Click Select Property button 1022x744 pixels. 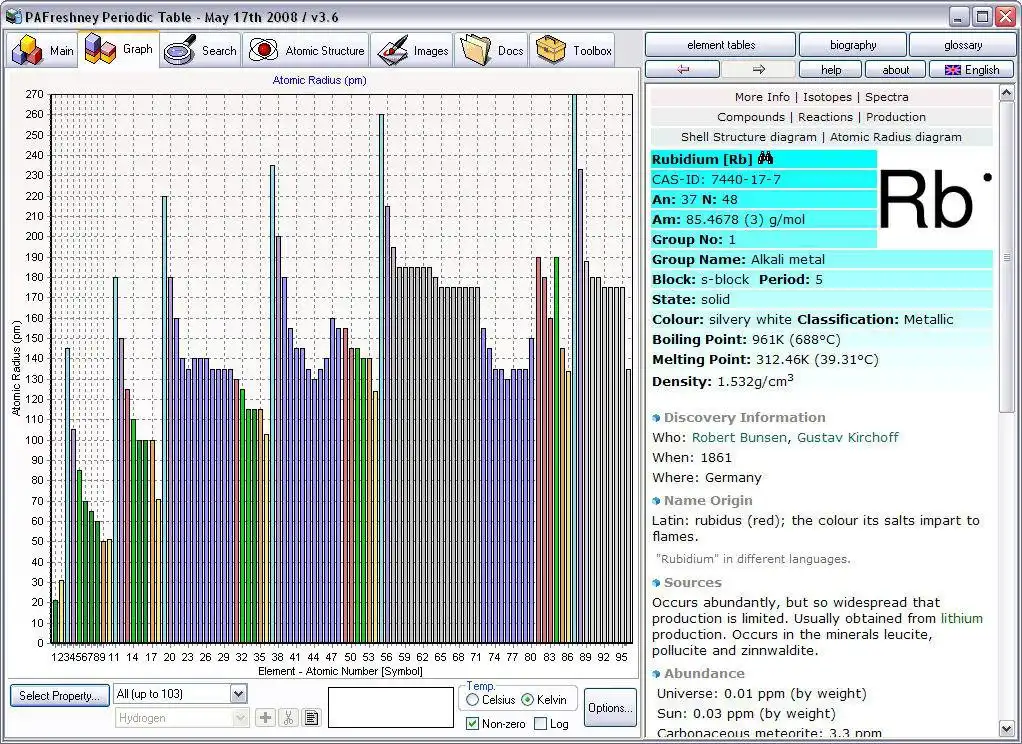(59, 695)
